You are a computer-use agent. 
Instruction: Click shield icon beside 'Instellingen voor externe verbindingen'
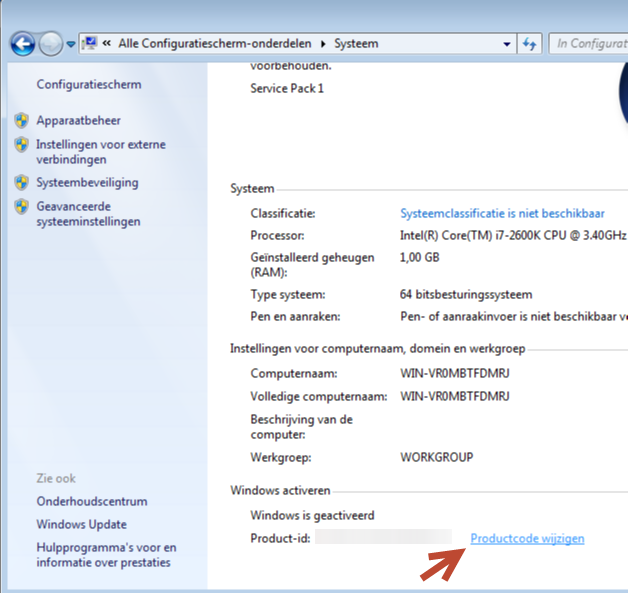tap(22, 145)
